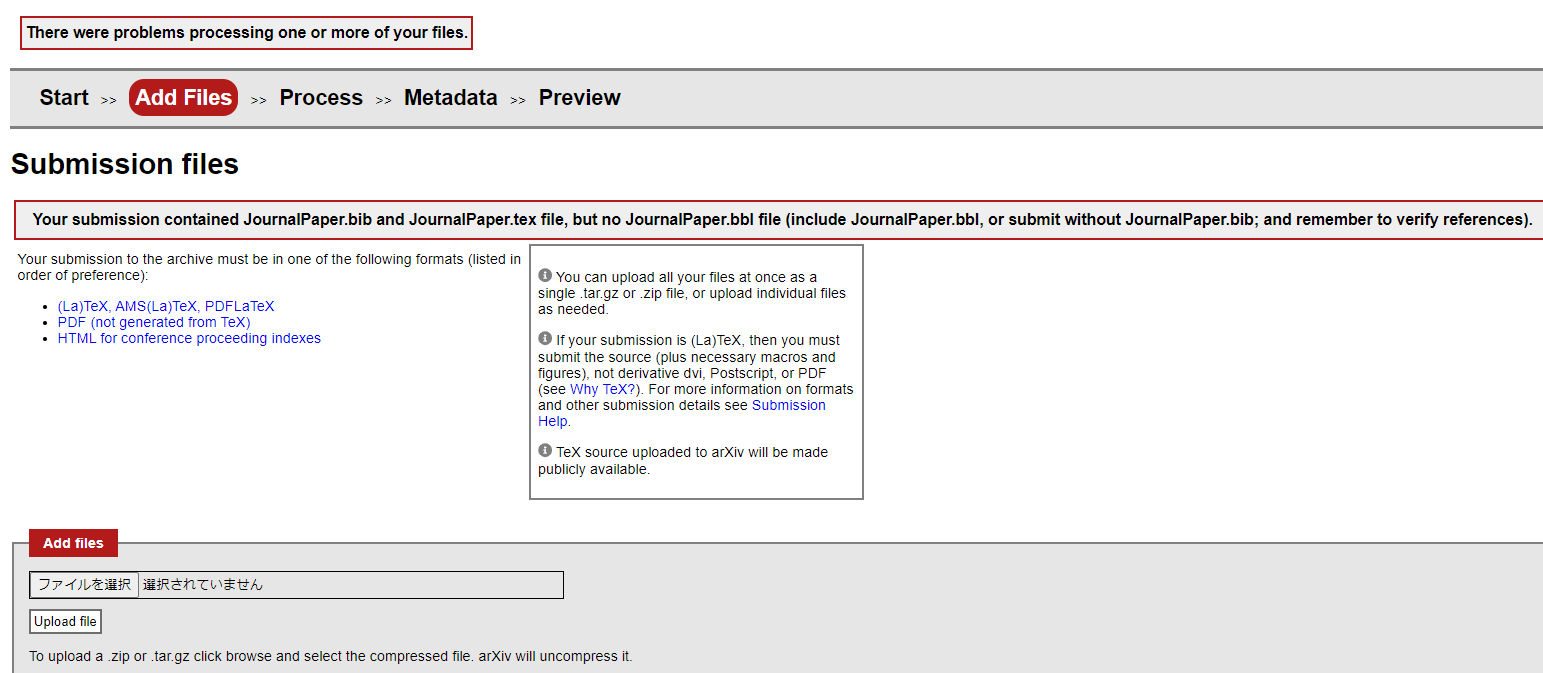Open the PDF (not generated from TeX) link
Viewport: 1543px width, 673px height.
click(154, 323)
